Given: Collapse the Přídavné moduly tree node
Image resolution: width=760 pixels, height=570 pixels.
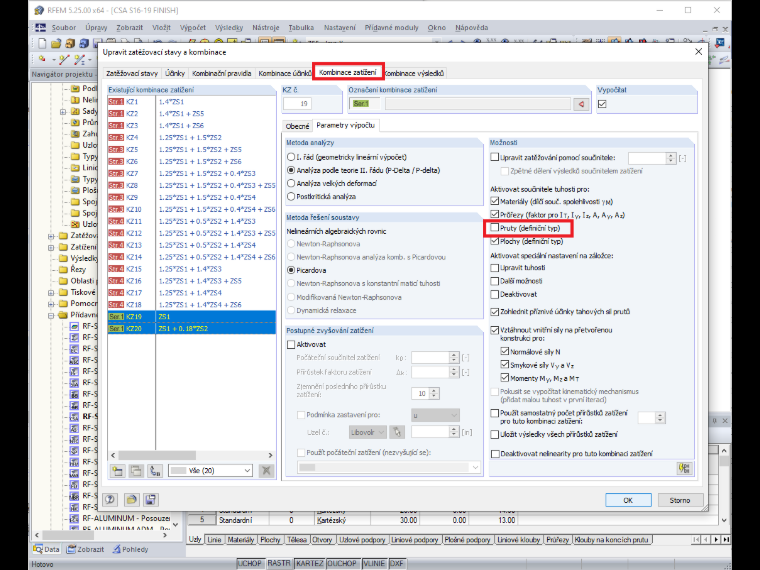Looking at the screenshot, I should pos(51,316).
